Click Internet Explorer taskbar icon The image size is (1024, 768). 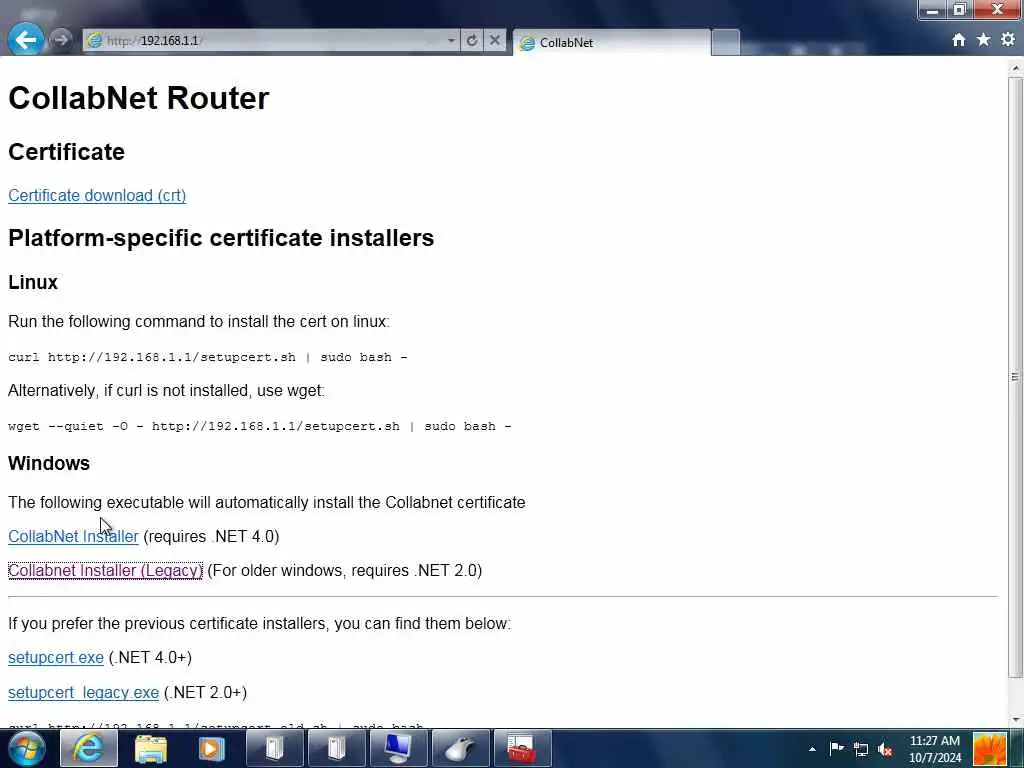click(x=89, y=748)
